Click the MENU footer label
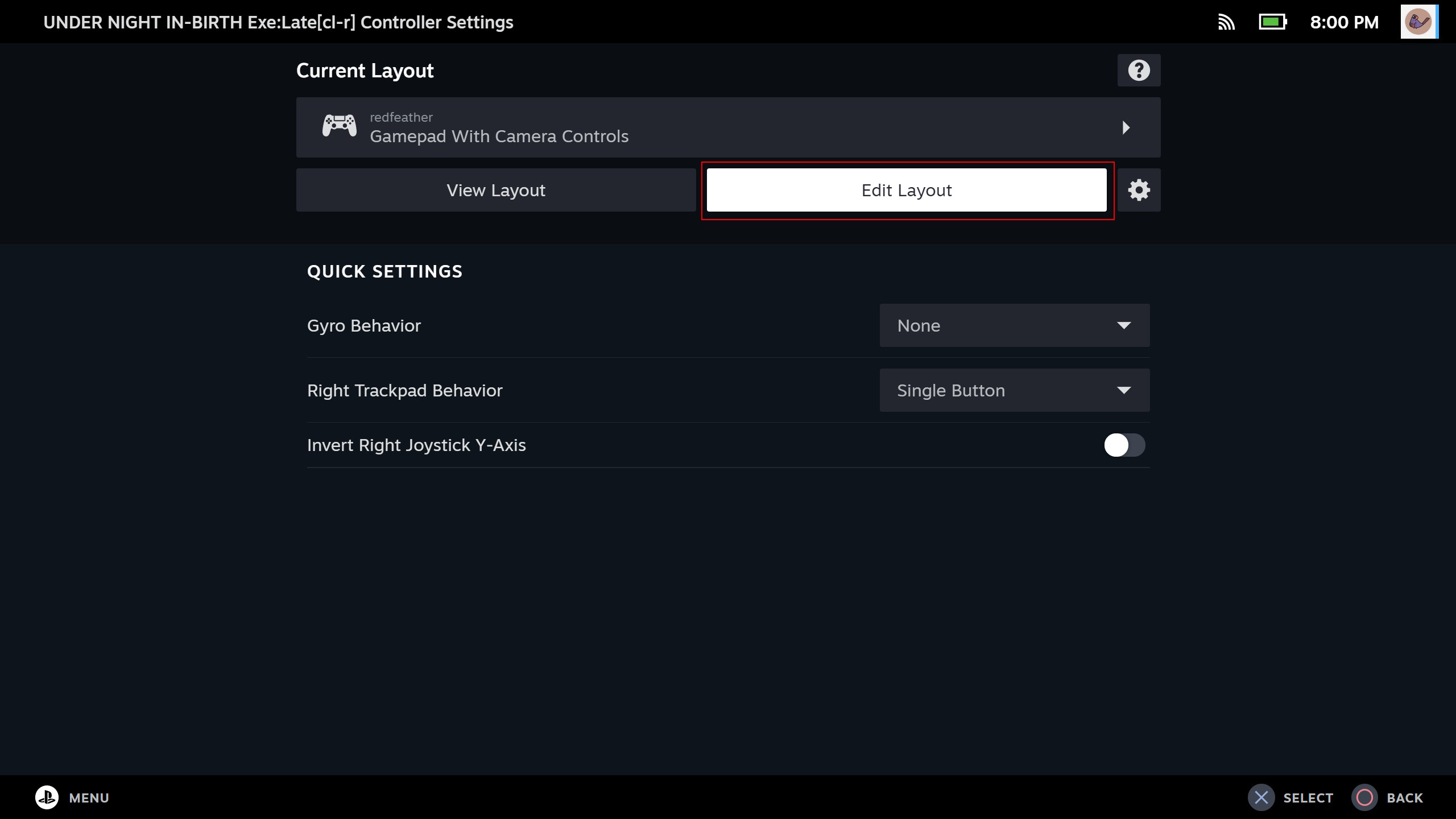The image size is (1456, 819). [x=89, y=798]
